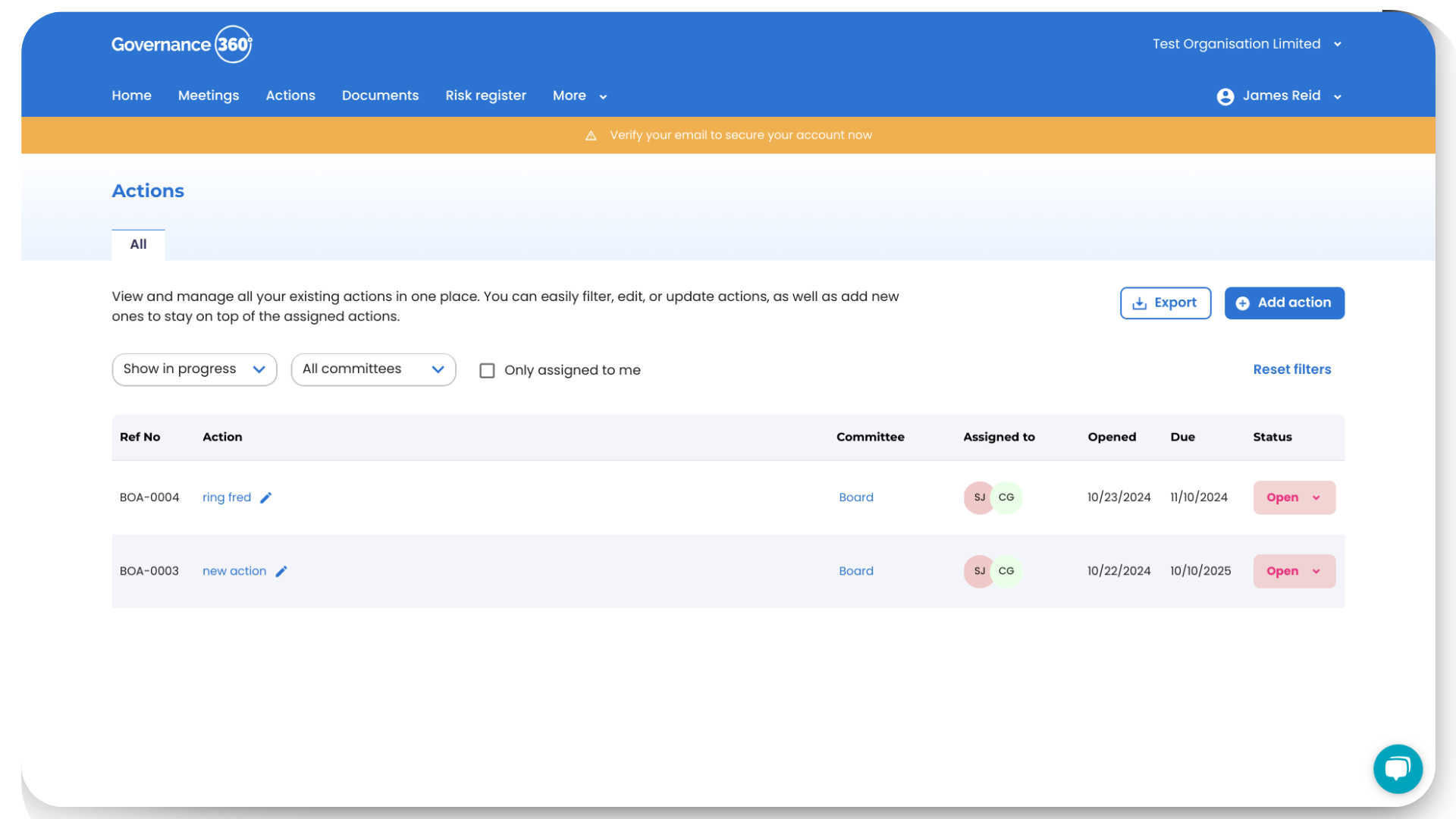This screenshot has height=819, width=1456.
Task: Click the Actions page heading
Action: click(x=148, y=191)
